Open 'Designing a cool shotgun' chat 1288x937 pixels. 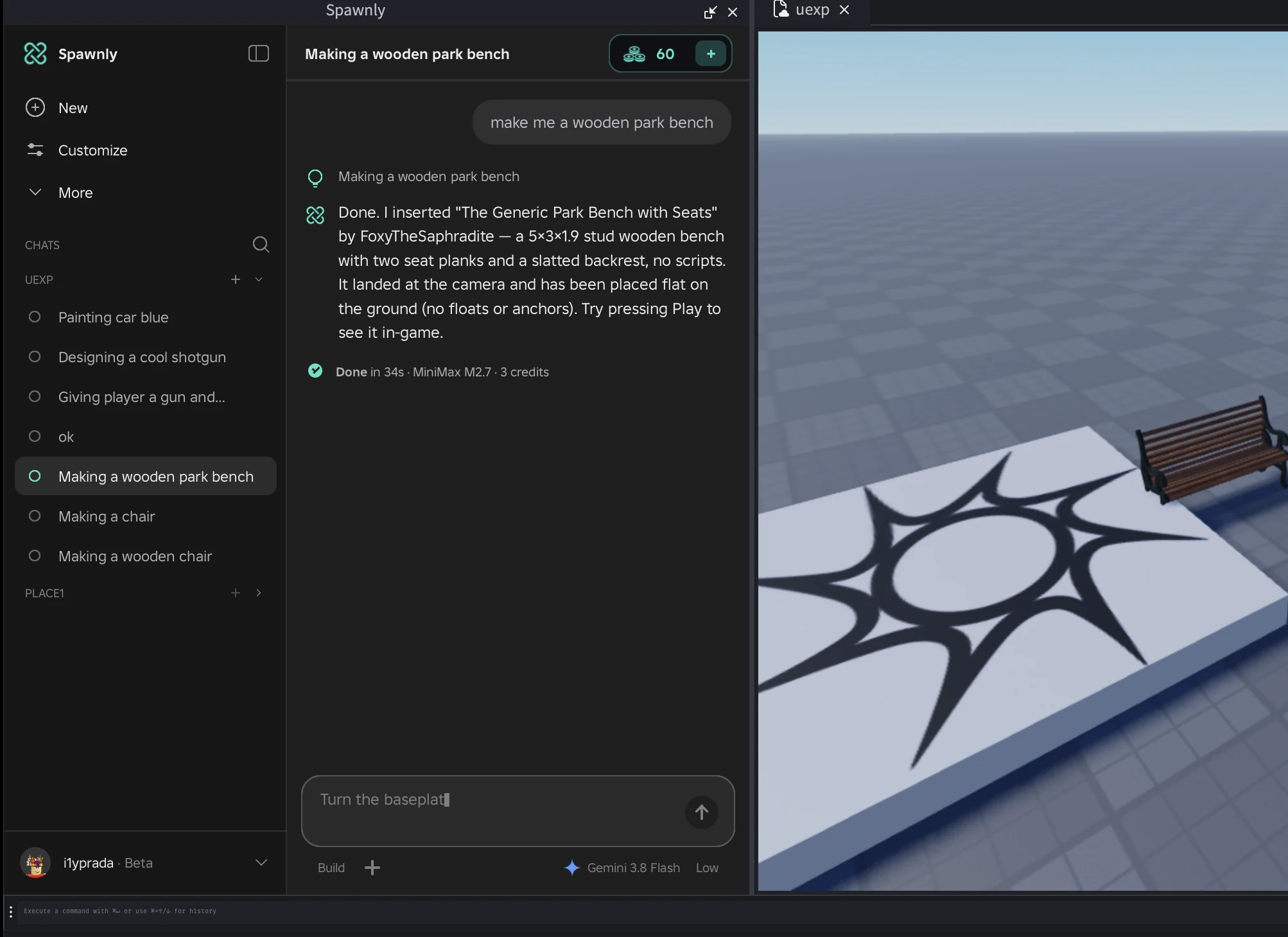146,357
